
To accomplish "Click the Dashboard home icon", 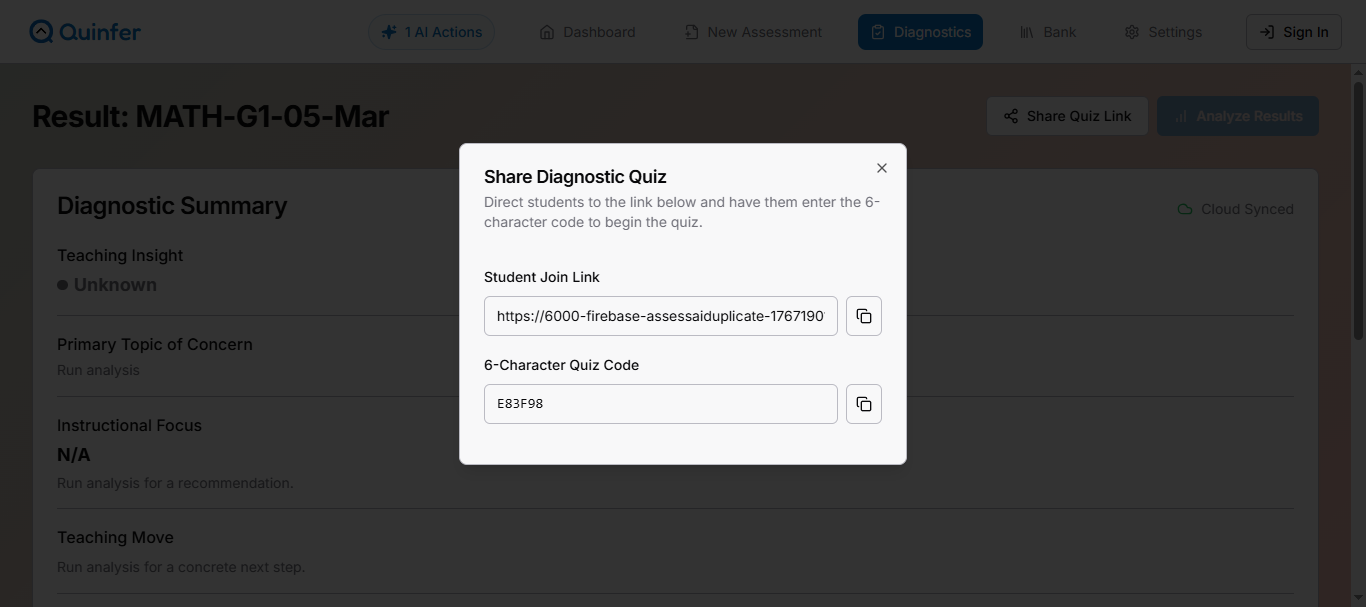I will (547, 32).
